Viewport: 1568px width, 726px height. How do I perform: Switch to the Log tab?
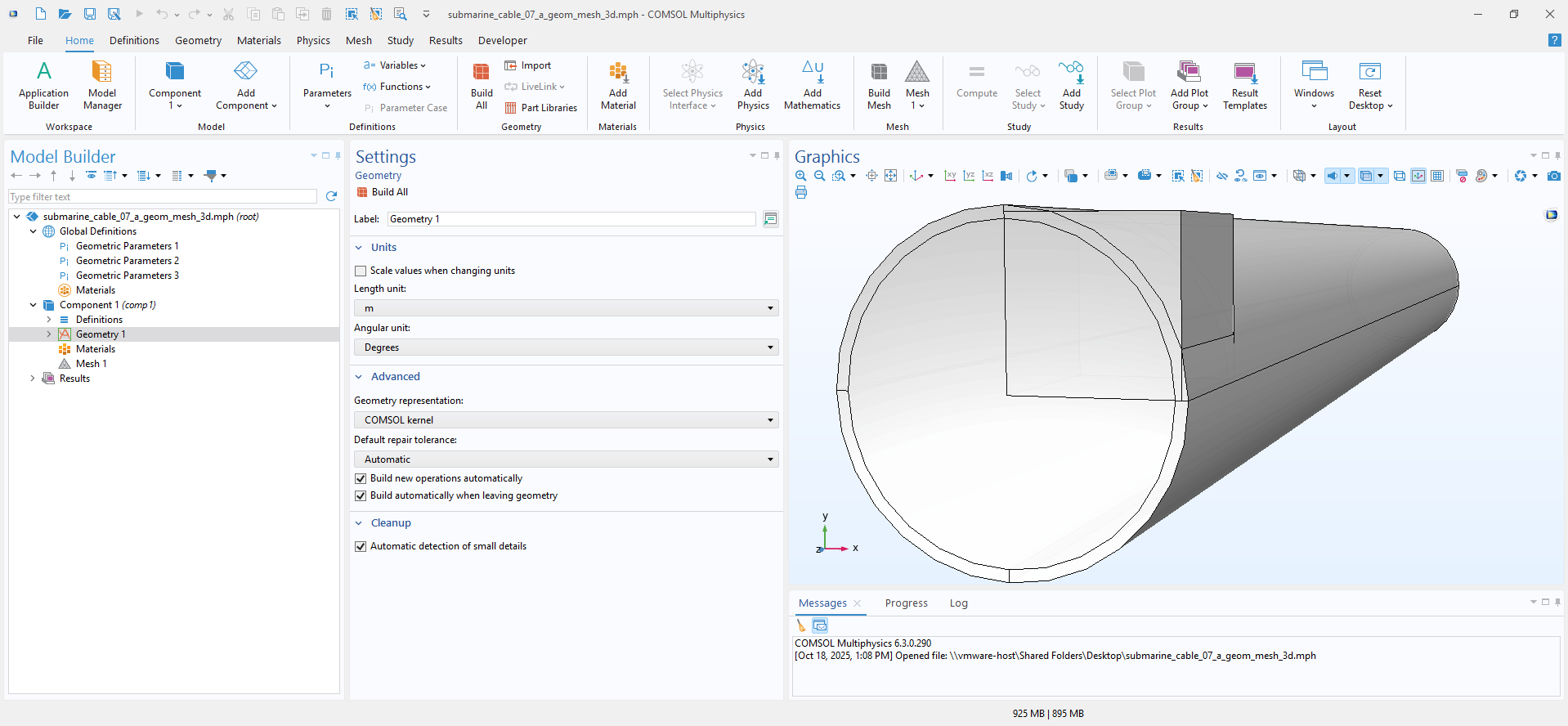958,603
